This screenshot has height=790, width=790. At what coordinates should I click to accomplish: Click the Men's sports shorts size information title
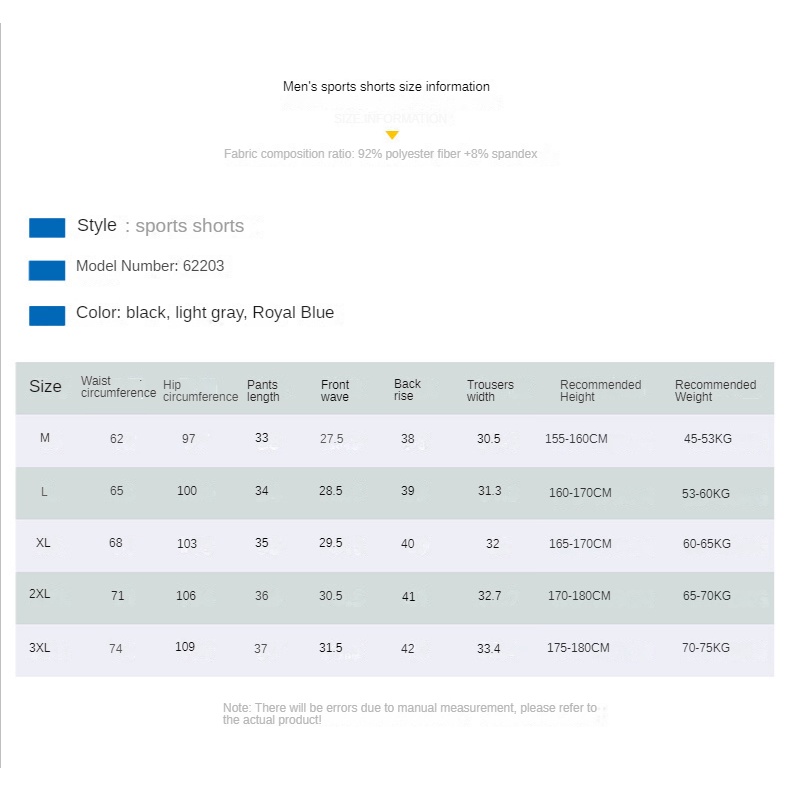[x=386, y=87]
